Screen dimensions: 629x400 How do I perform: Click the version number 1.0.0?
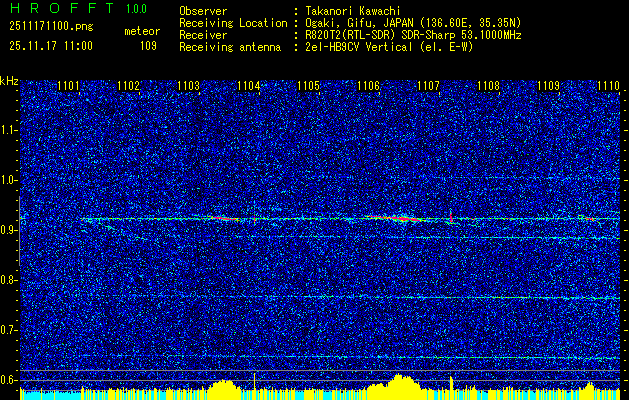point(136,9)
